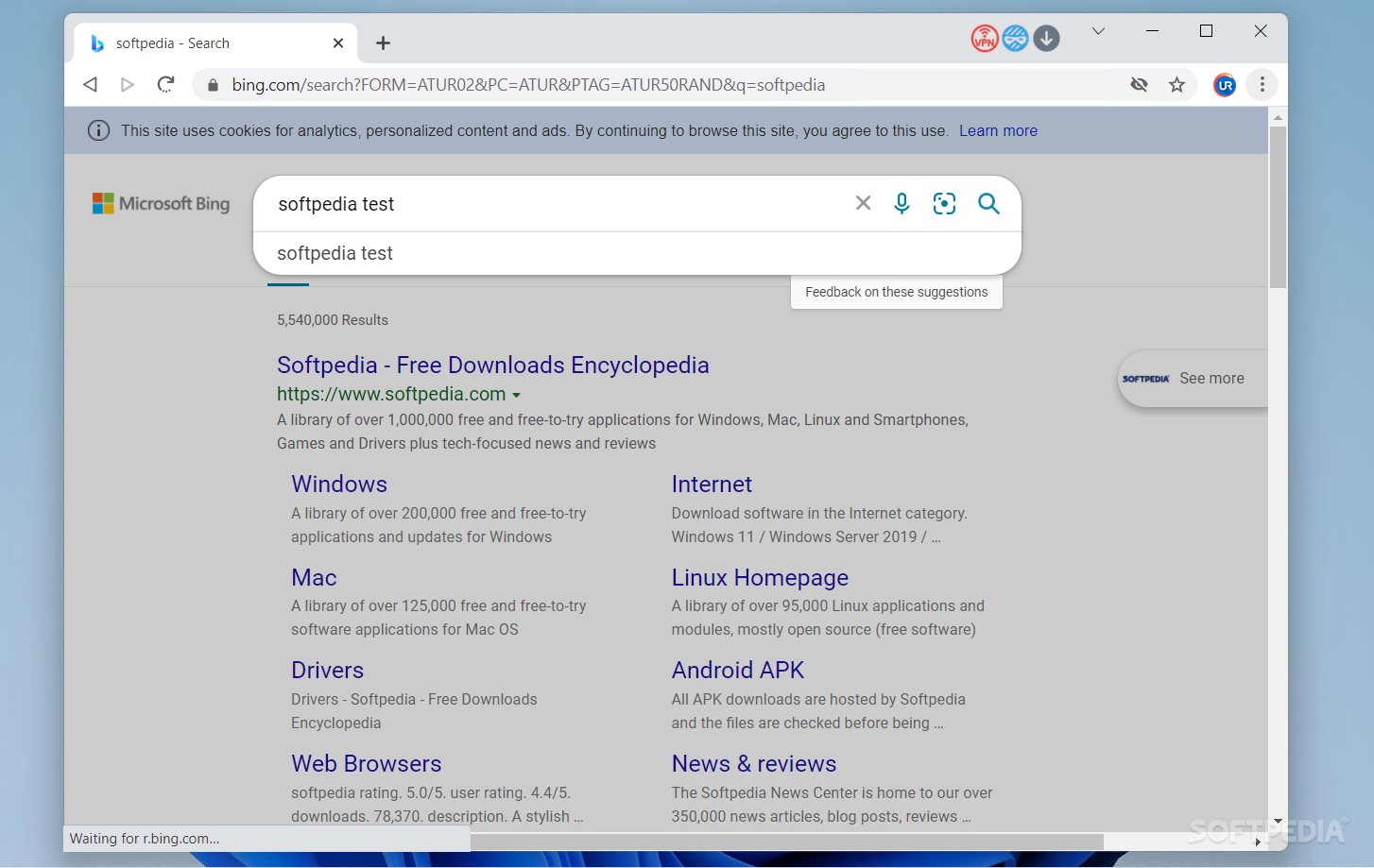Click the horizontal scrollbar thumb
The height and width of the screenshot is (868, 1374).
786,841
